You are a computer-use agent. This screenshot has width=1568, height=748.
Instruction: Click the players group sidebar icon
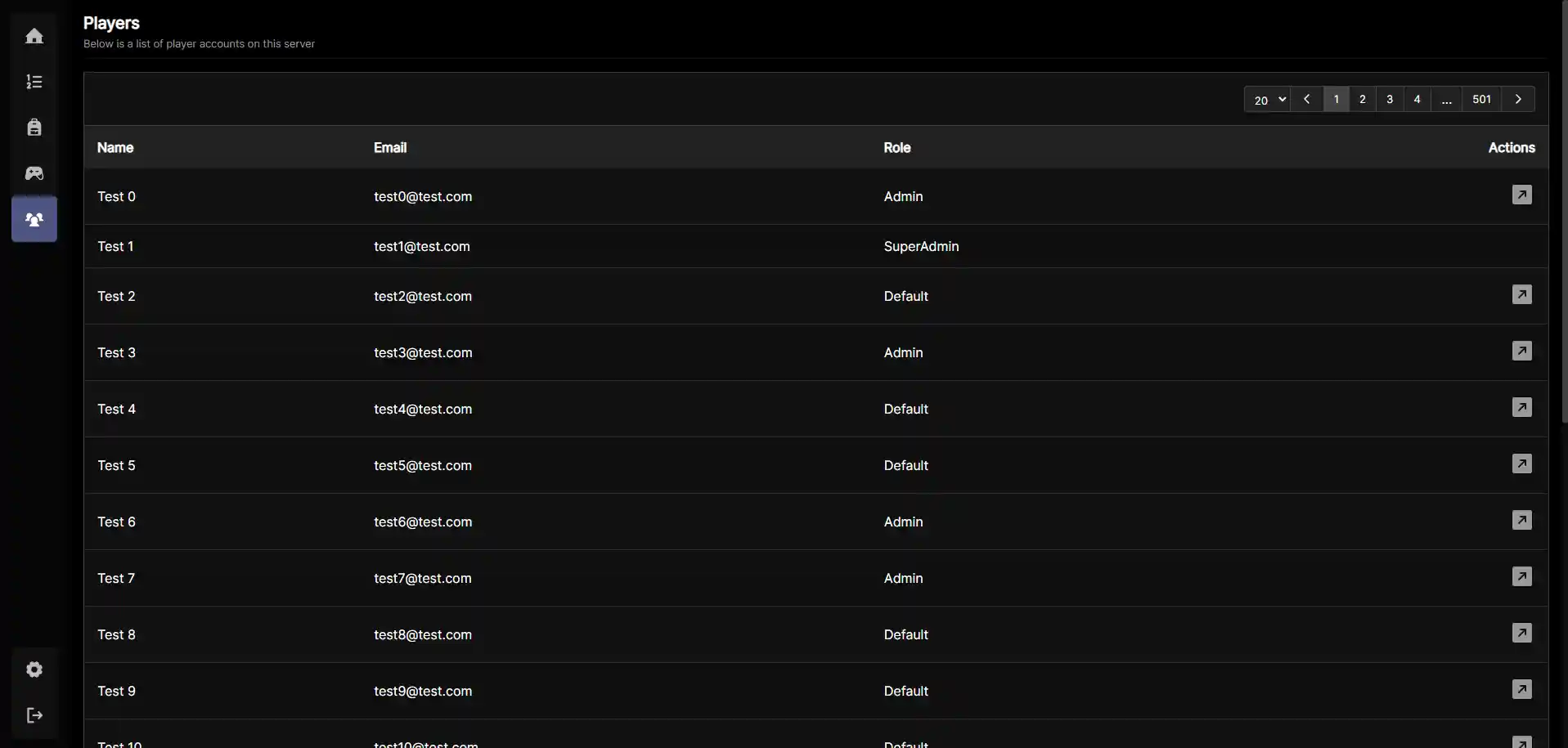(x=34, y=219)
